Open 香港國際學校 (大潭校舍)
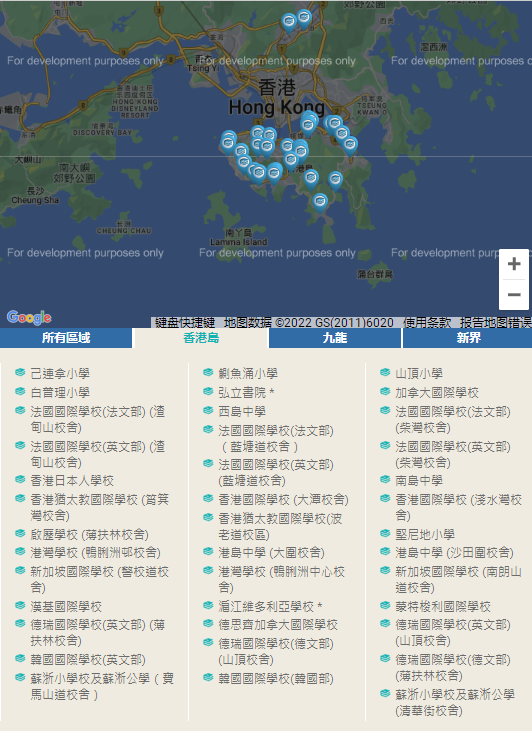Image resolution: width=532 pixels, height=731 pixels. (283, 499)
